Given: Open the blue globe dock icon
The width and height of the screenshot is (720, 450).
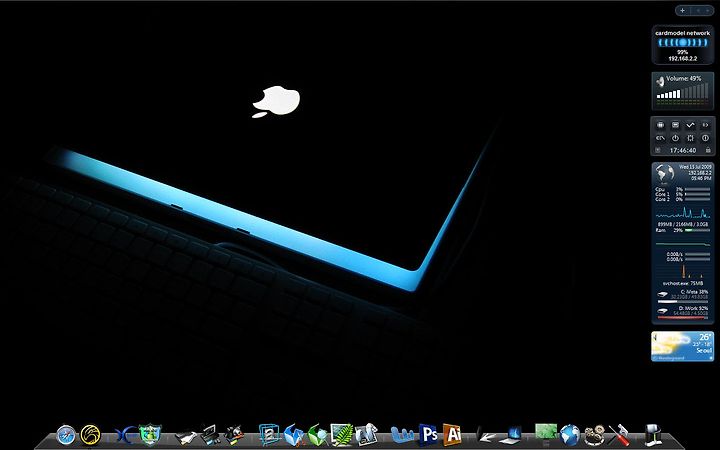Looking at the screenshot, I should coord(570,435).
